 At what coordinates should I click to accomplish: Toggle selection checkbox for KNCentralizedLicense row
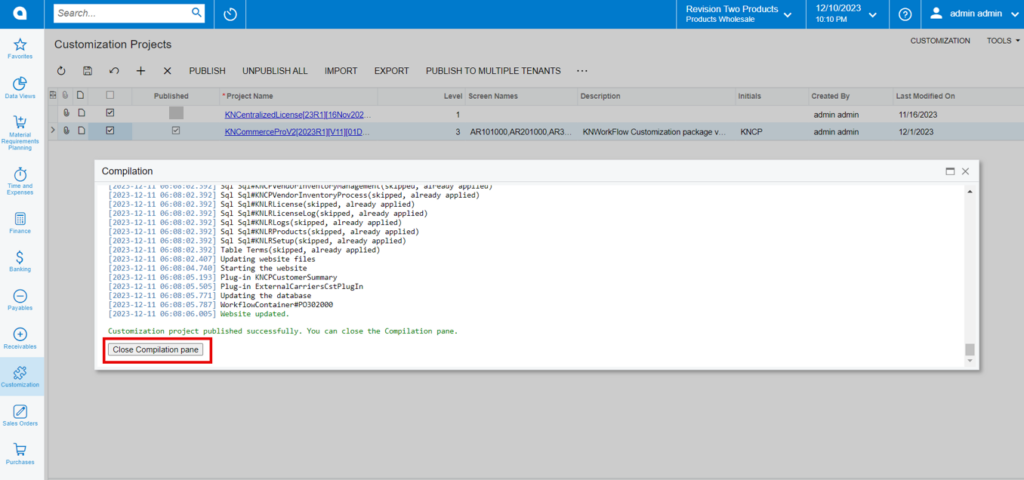click(110, 113)
